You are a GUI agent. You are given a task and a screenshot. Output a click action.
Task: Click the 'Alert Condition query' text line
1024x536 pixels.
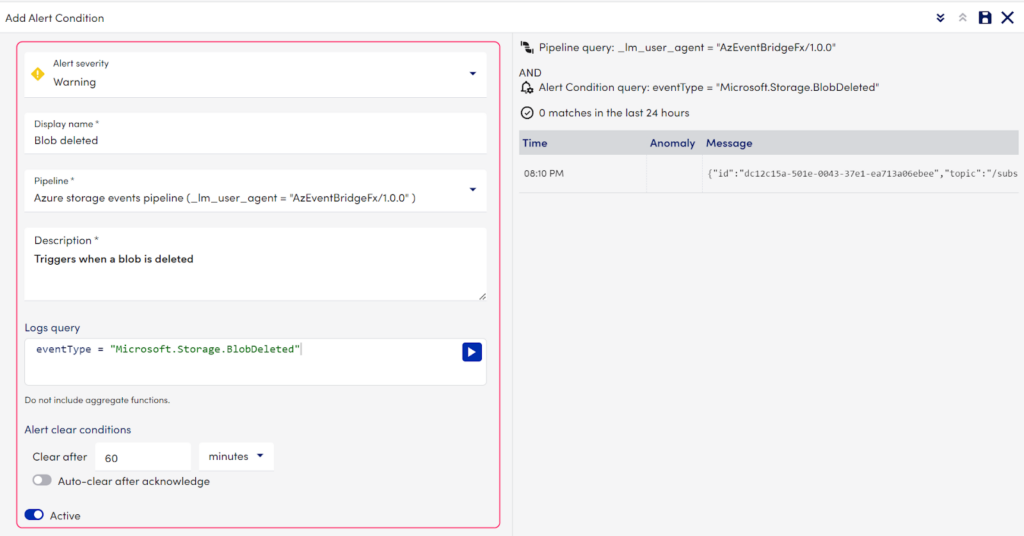pos(709,87)
